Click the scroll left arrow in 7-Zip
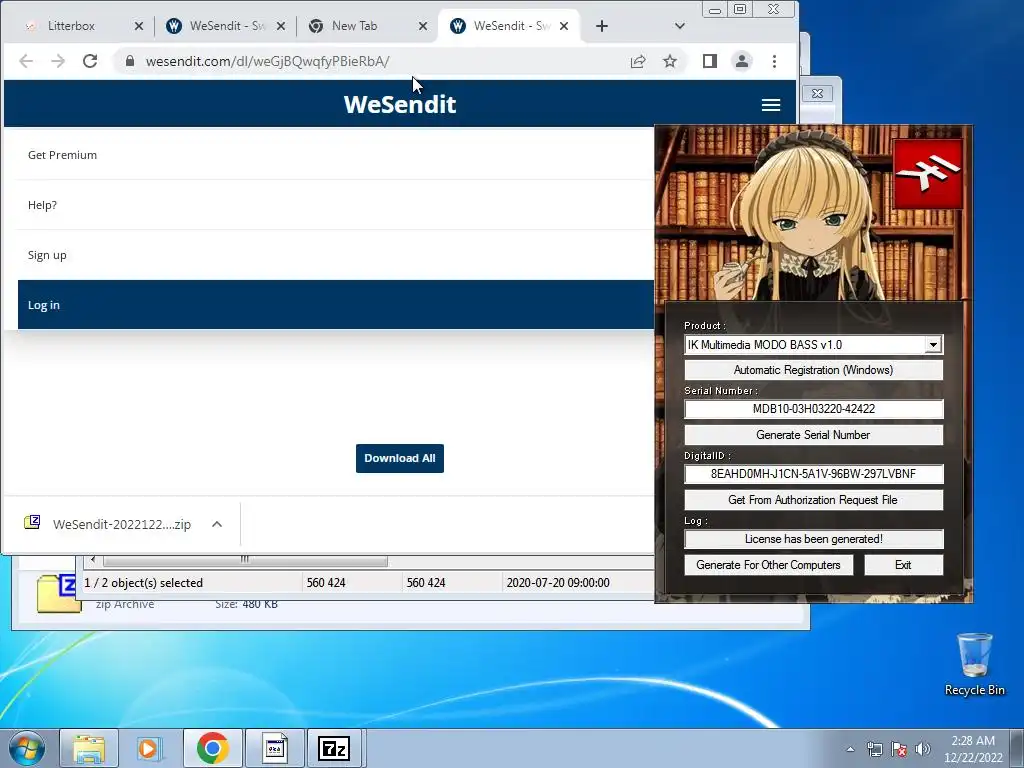The image size is (1024, 768). click(93, 560)
